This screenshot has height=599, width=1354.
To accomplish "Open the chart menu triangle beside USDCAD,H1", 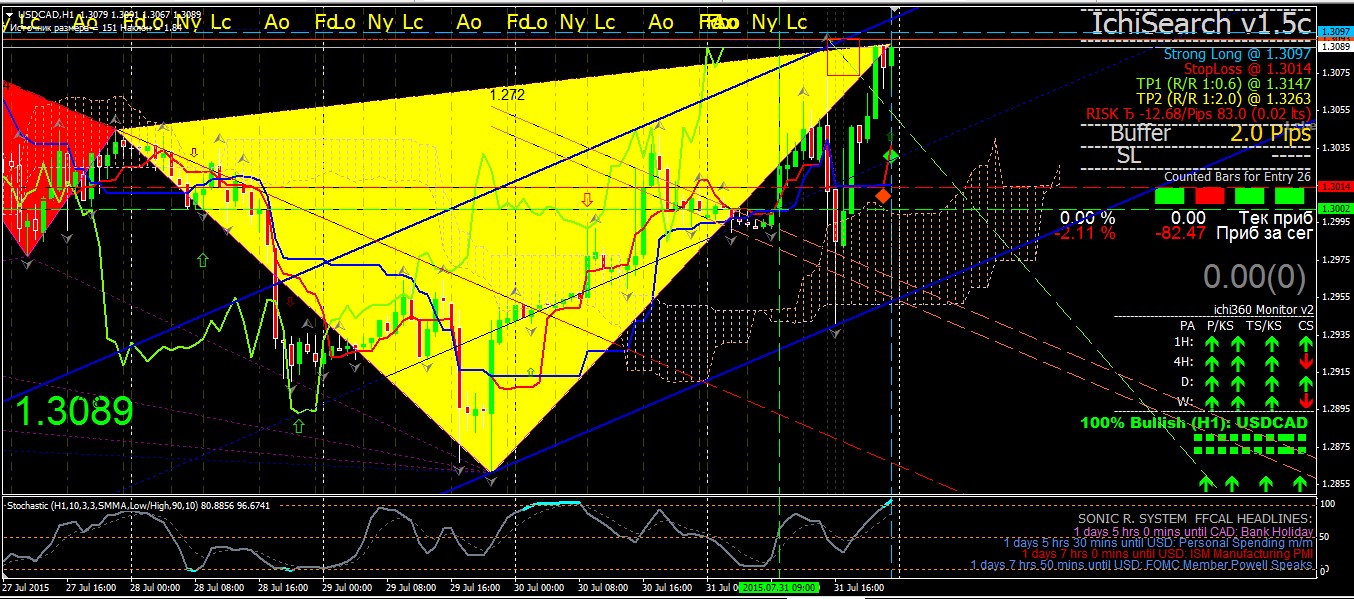I will (x=9, y=17).
